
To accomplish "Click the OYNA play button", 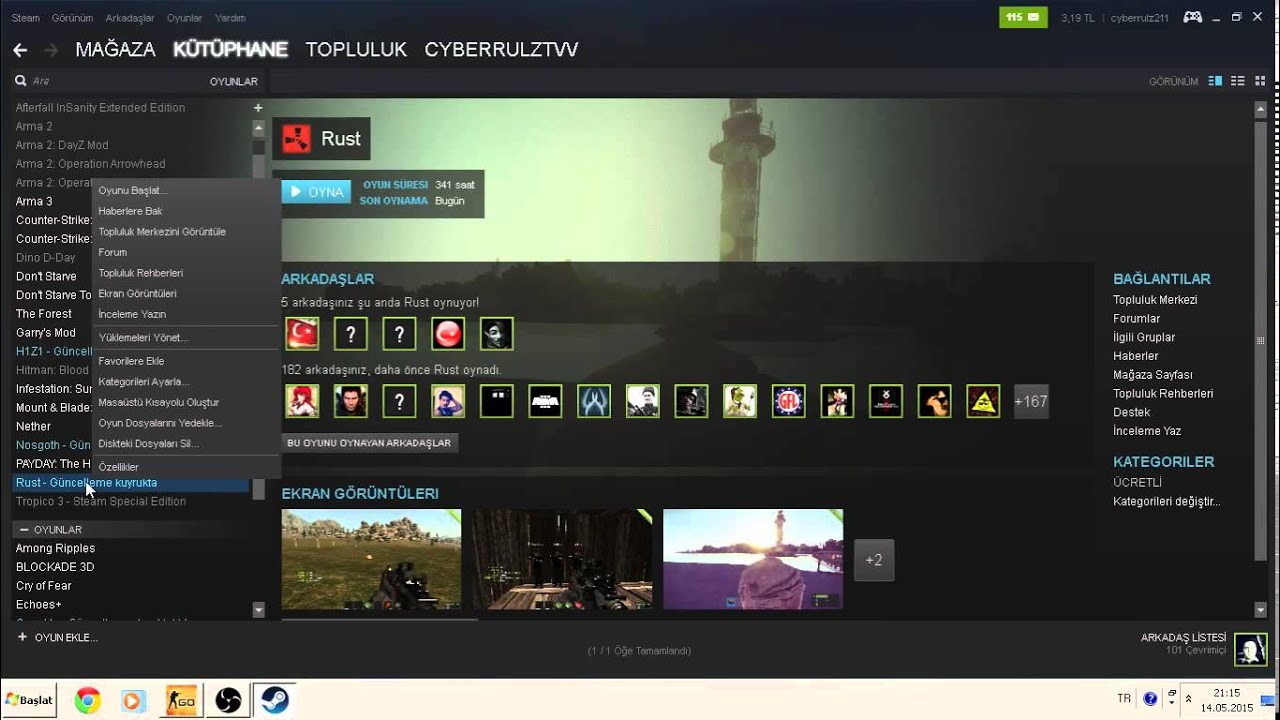I will 316,192.
